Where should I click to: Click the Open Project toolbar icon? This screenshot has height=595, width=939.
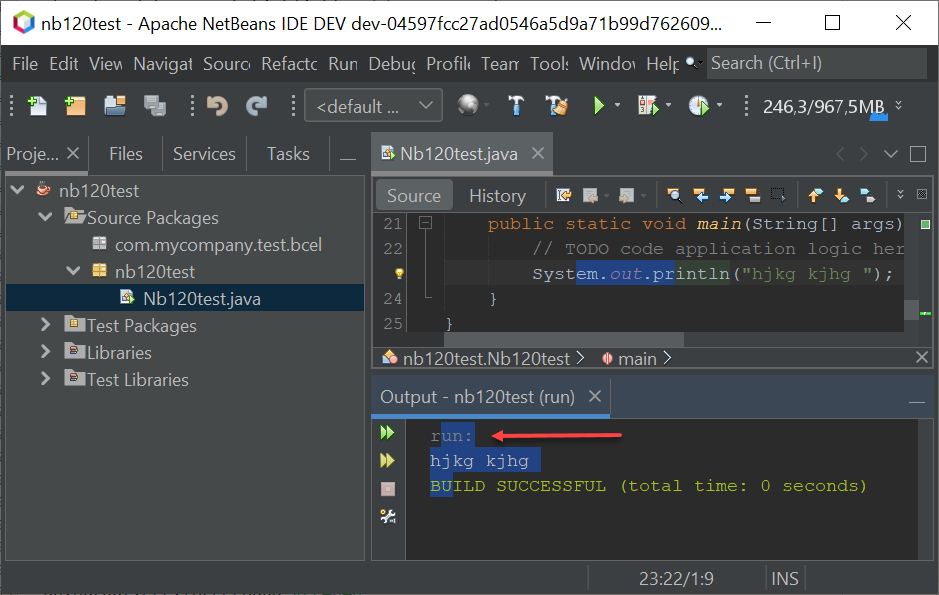(114, 106)
